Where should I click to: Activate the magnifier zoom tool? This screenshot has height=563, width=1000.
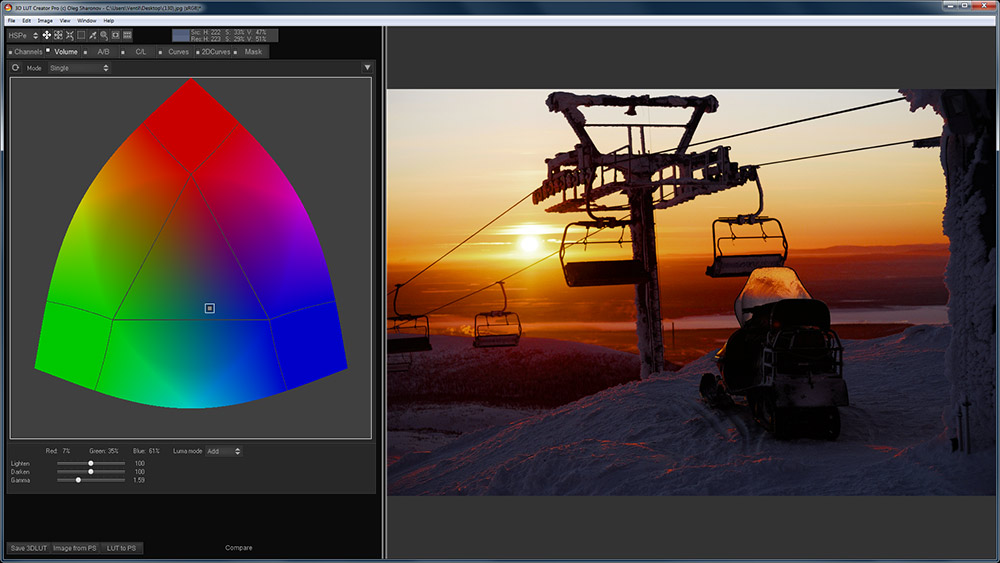pyautogui.click(x=104, y=35)
